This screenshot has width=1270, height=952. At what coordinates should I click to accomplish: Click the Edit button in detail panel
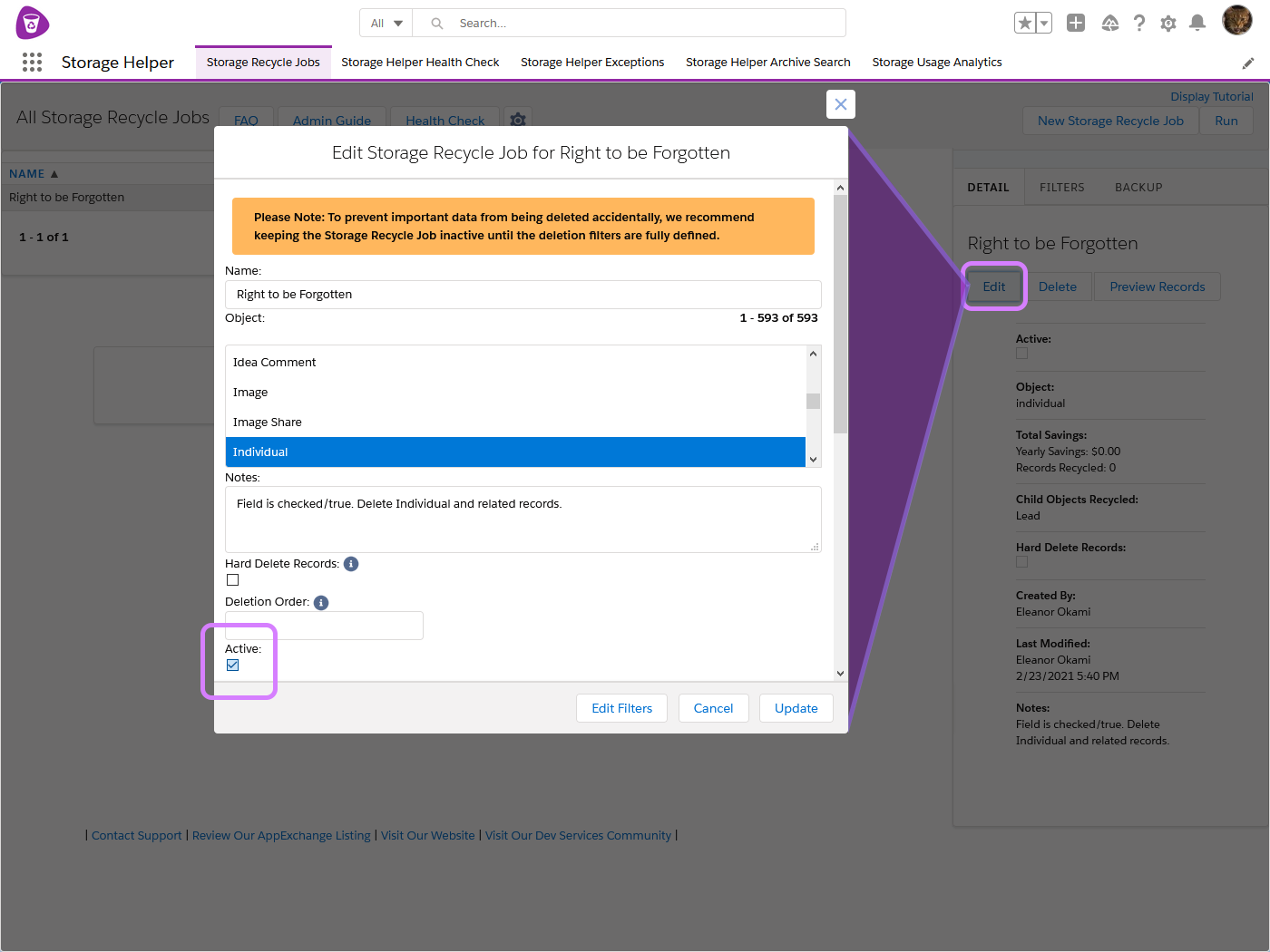994,287
